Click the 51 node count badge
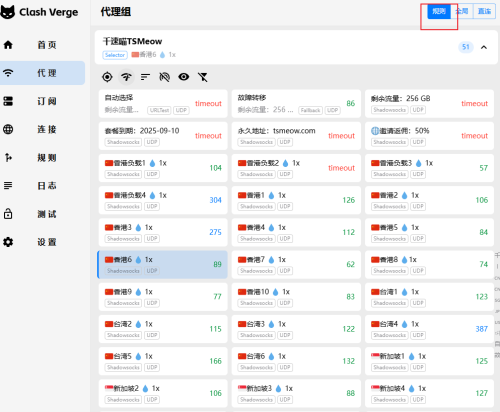 [x=466, y=47]
